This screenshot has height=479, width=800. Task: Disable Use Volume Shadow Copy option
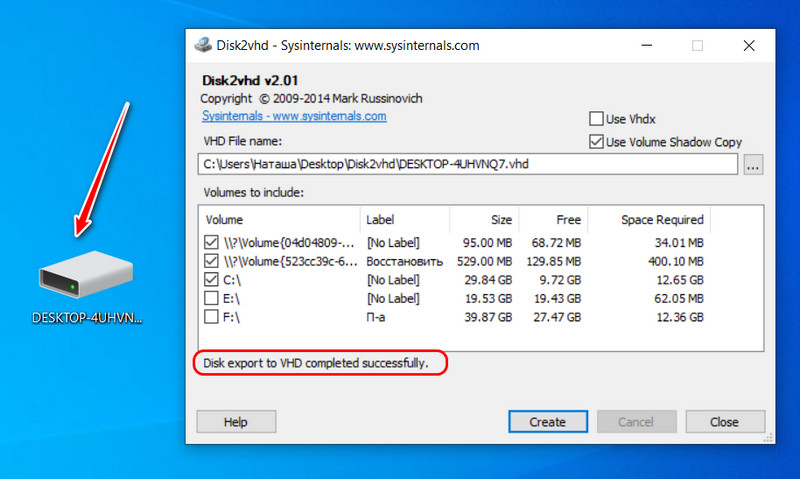coord(596,142)
